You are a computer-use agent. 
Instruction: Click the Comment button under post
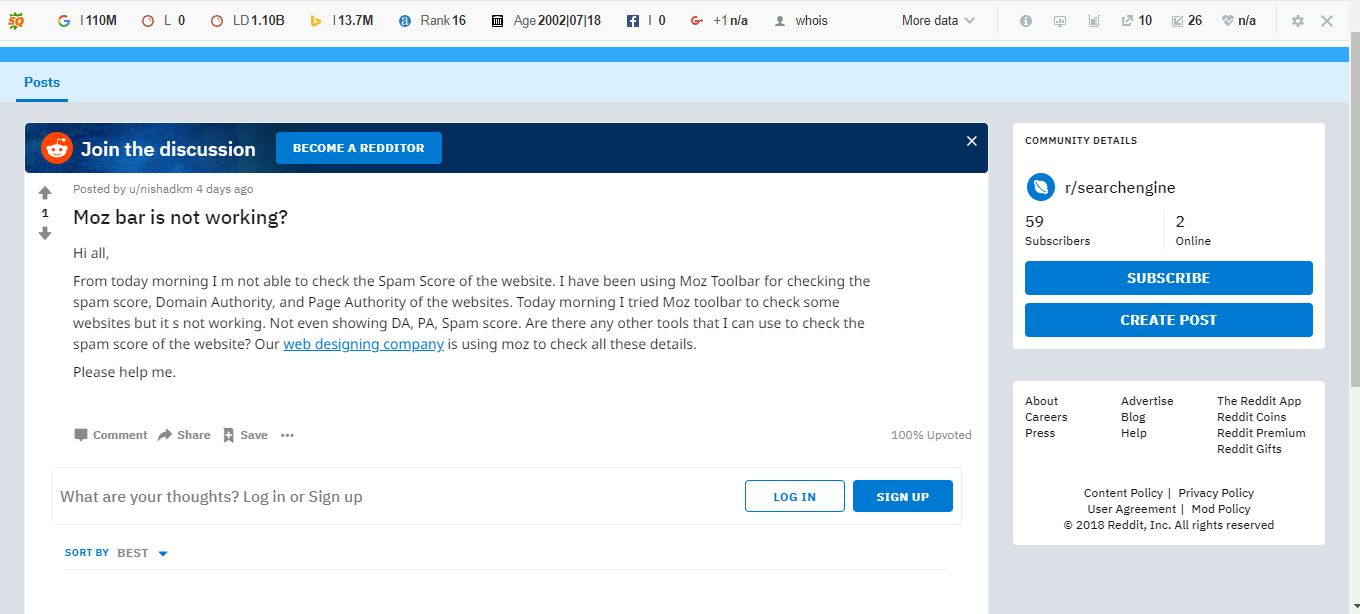[x=110, y=435]
